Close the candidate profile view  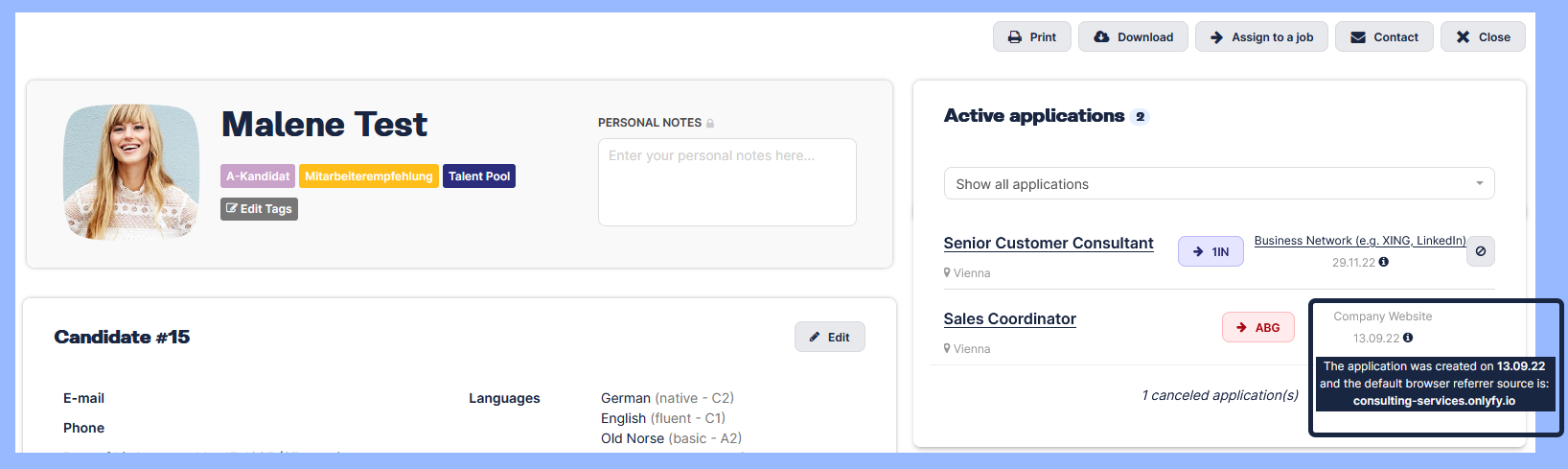(1483, 37)
